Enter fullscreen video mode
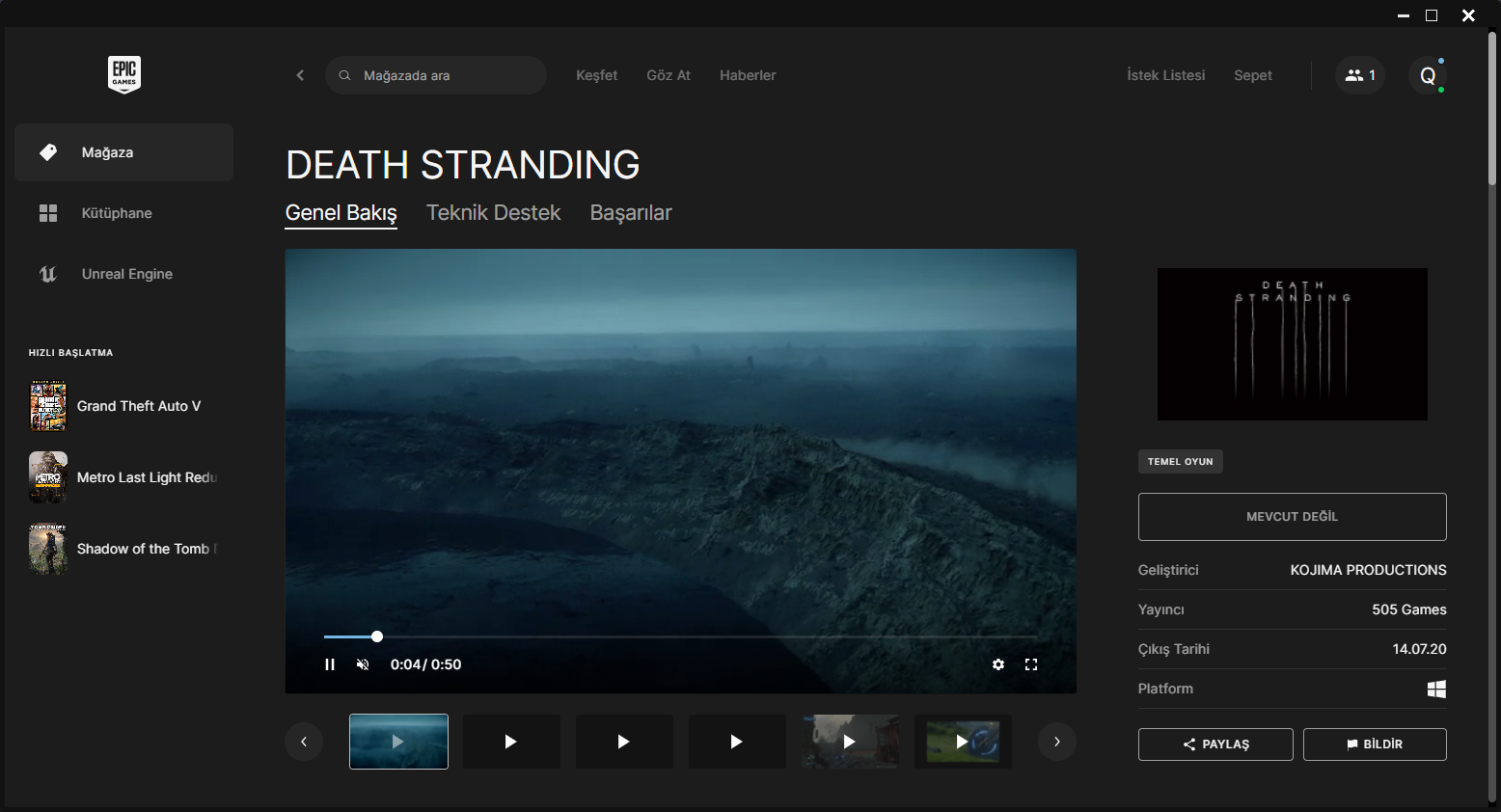 (1031, 664)
